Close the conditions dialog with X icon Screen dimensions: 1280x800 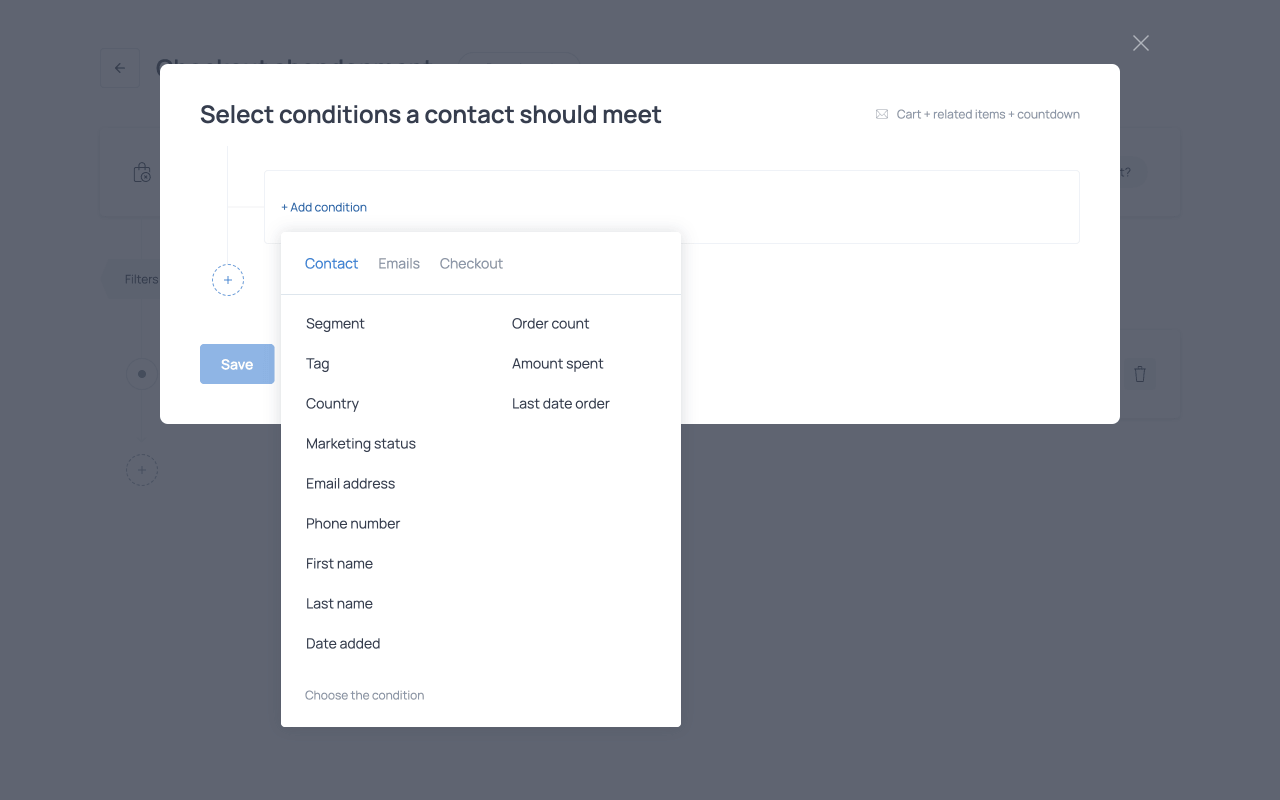pos(1141,43)
